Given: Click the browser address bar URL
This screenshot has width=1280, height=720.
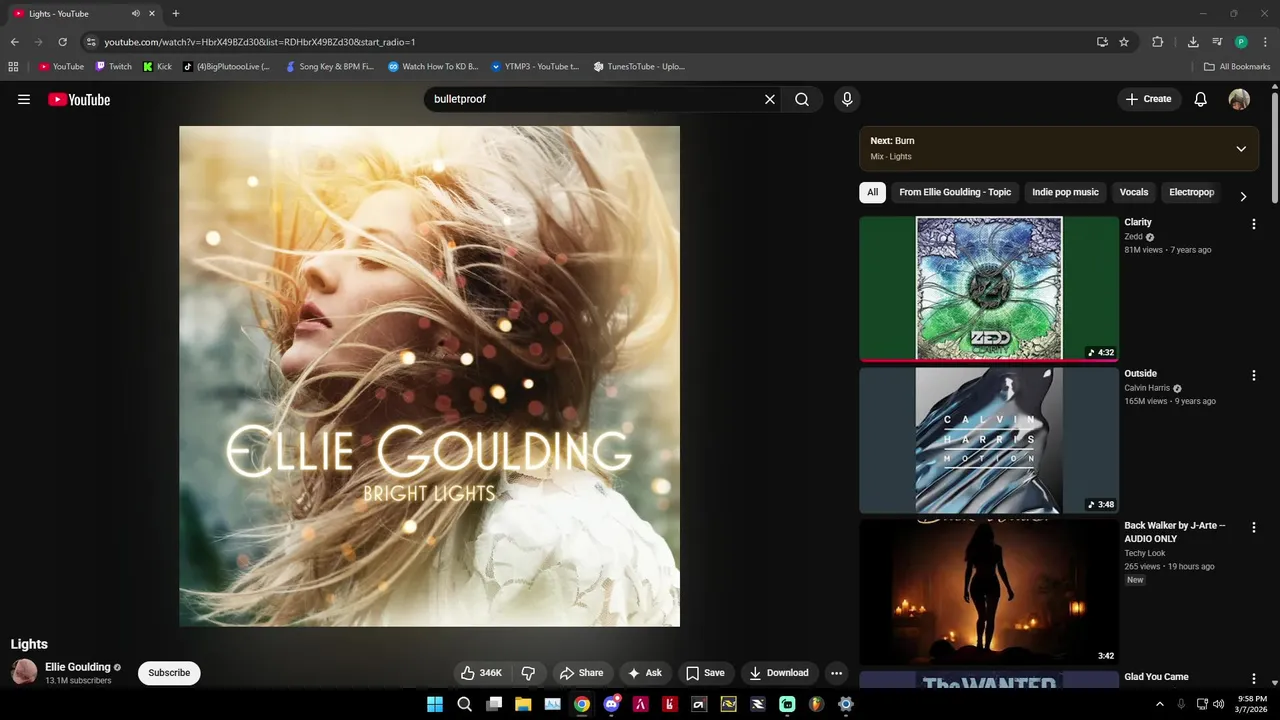Looking at the screenshot, I should [260, 42].
